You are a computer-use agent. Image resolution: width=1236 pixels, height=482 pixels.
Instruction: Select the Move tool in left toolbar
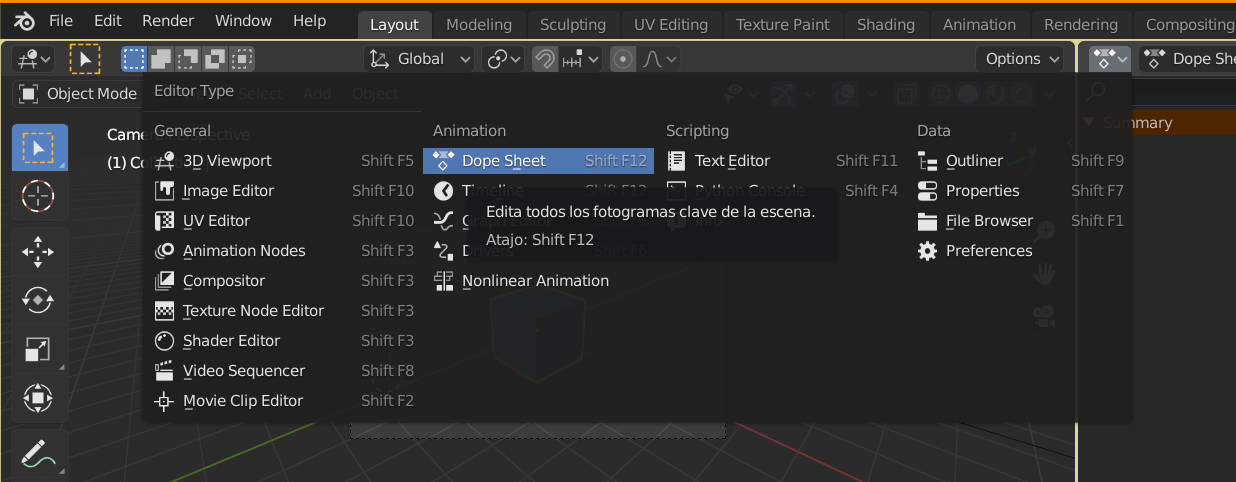(x=38, y=251)
